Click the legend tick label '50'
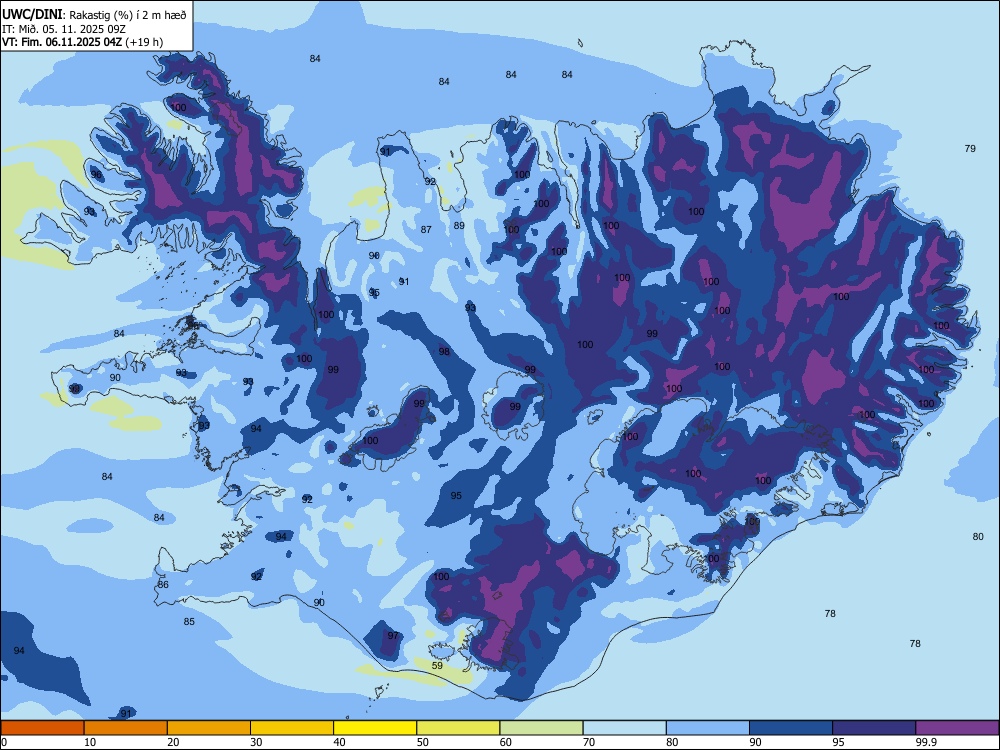 [x=423, y=742]
